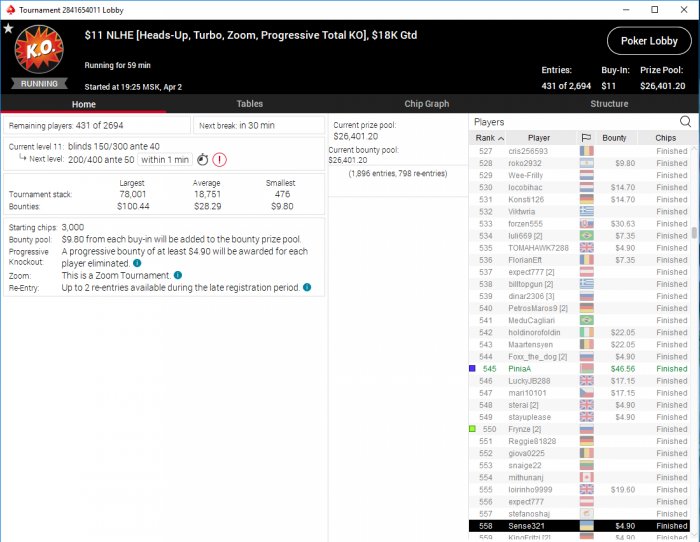
Task: Select player Sense321 row
Action: (579, 526)
